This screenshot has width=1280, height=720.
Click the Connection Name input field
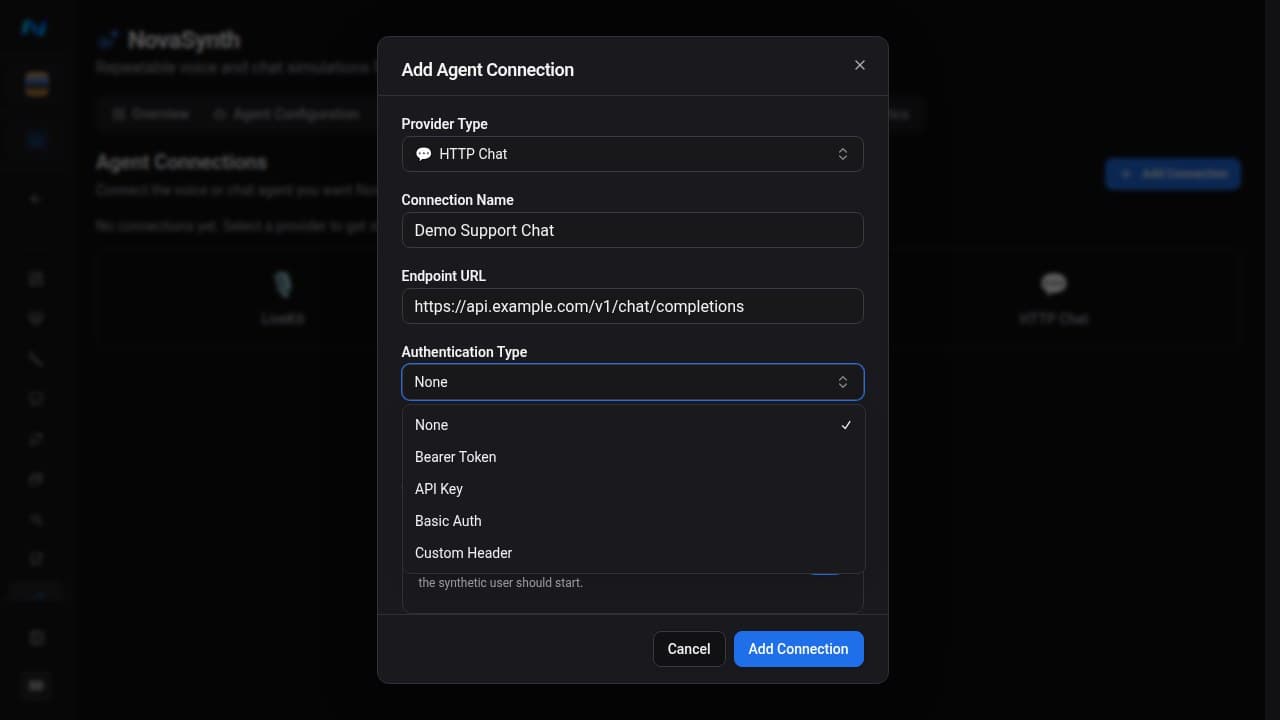[x=632, y=230]
